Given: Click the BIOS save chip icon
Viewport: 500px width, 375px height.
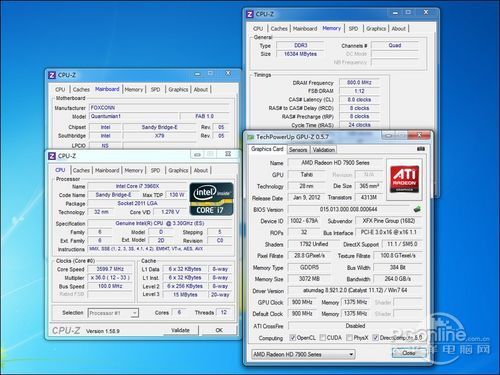Looking at the screenshot, I should pyautogui.click(x=417, y=209).
